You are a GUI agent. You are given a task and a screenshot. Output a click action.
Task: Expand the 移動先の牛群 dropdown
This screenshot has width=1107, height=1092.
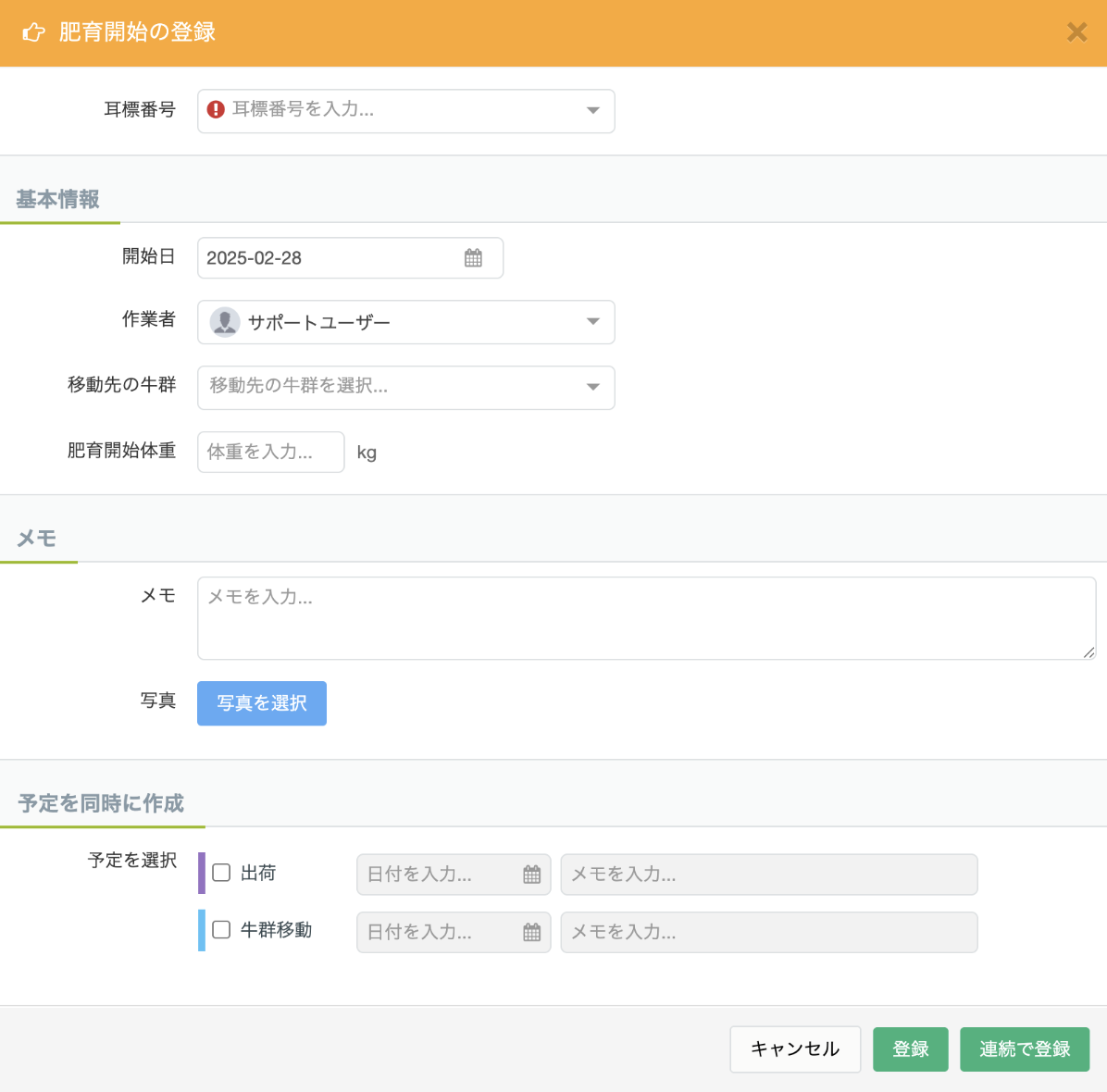point(593,387)
